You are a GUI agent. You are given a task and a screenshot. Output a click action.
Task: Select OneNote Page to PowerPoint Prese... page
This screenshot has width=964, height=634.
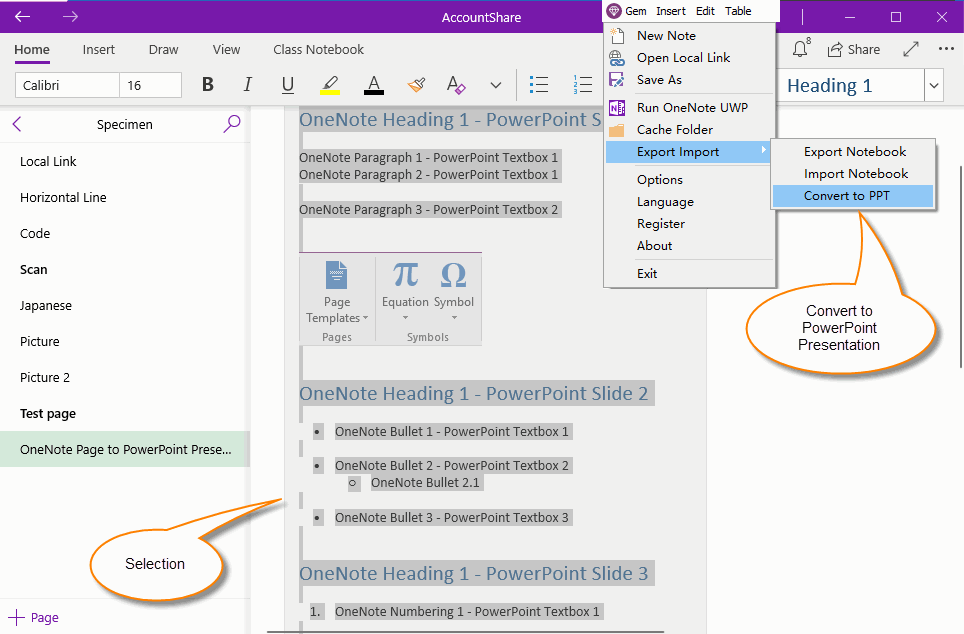(125, 450)
